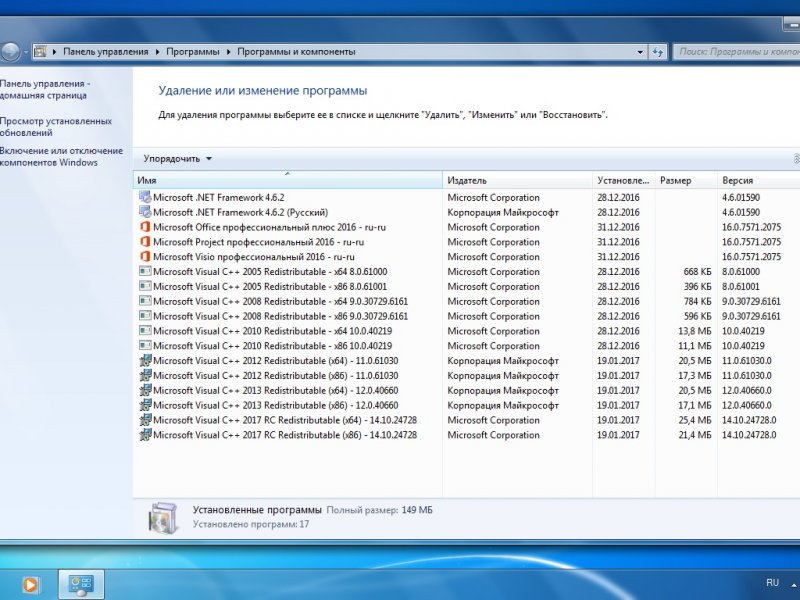This screenshot has width=800, height=600.
Task: Sort list by the Установлено column header
Action: pyautogui.click(x=623, y=180)
